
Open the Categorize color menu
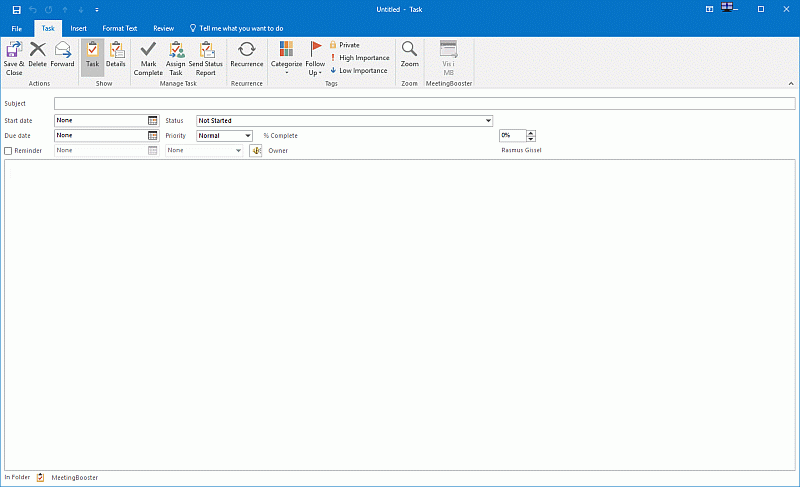coord(286,59)
